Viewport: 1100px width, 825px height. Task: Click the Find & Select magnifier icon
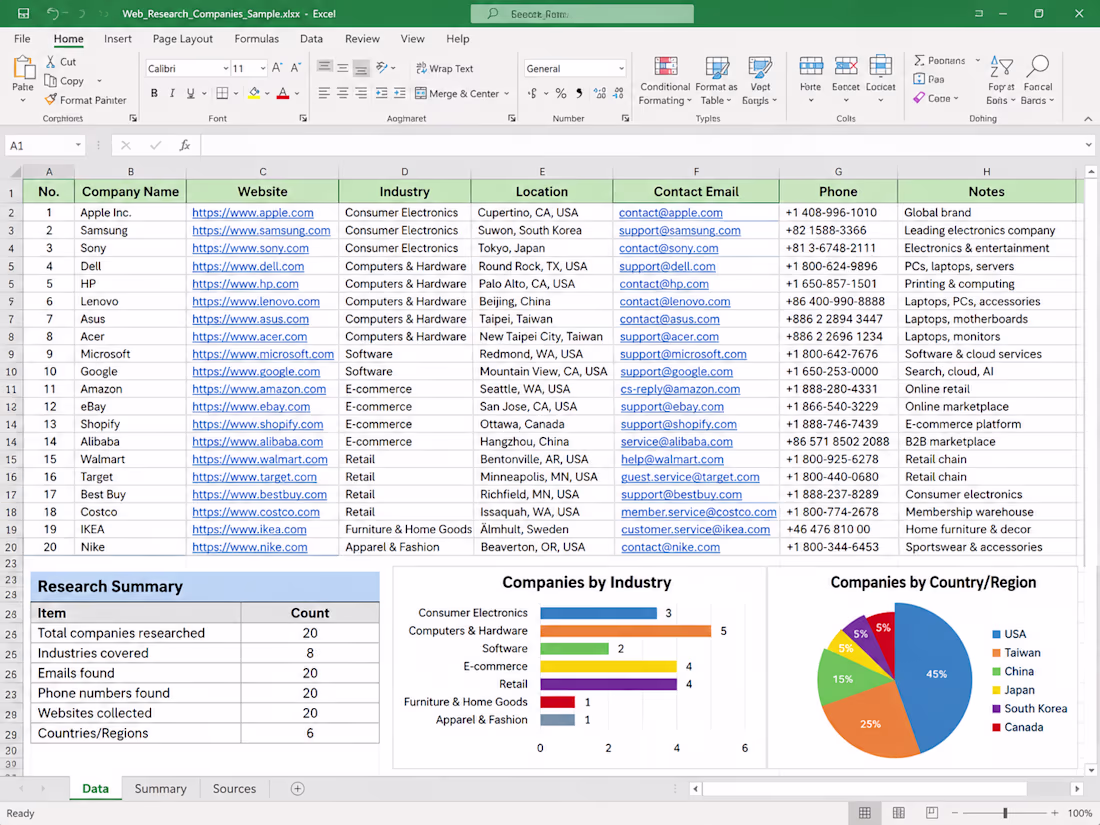point(1038,66)
